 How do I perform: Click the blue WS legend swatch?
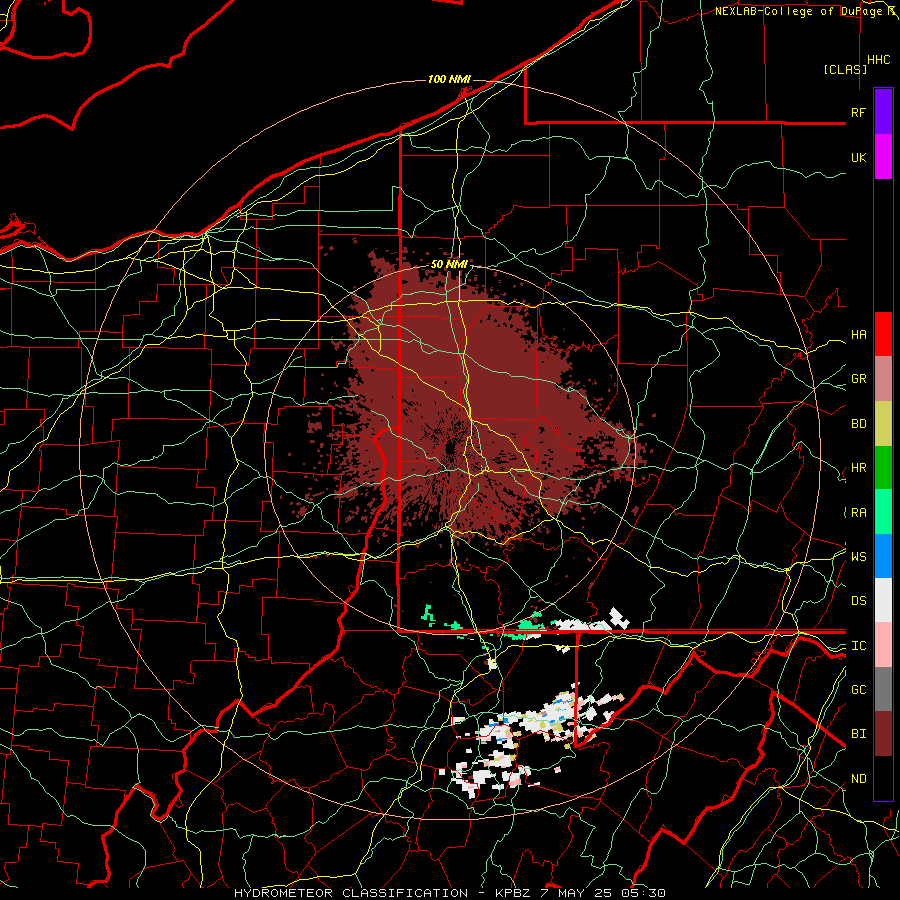point(883,556)
